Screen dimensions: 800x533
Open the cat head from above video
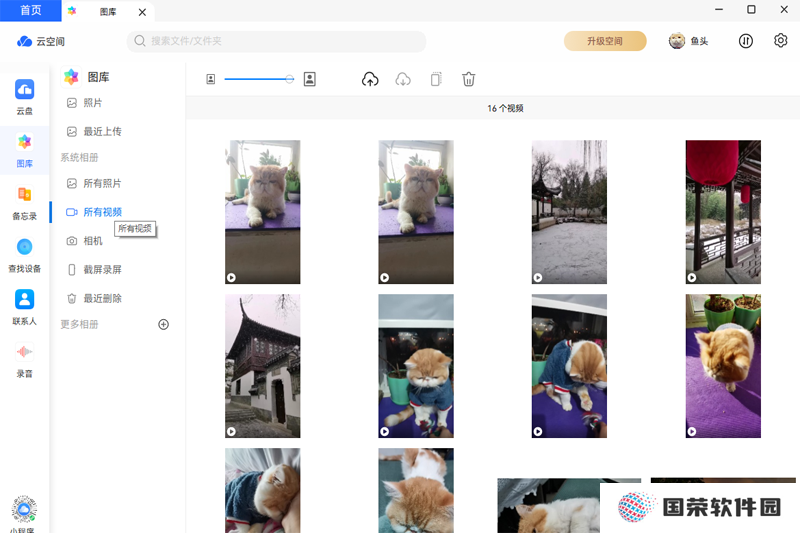click(x=416, y=491)
